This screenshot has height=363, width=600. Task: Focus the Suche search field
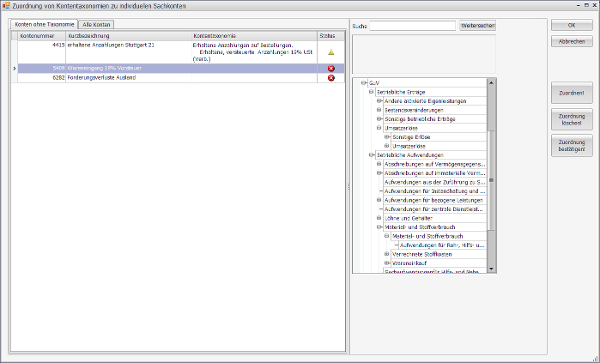pos(412,26)
